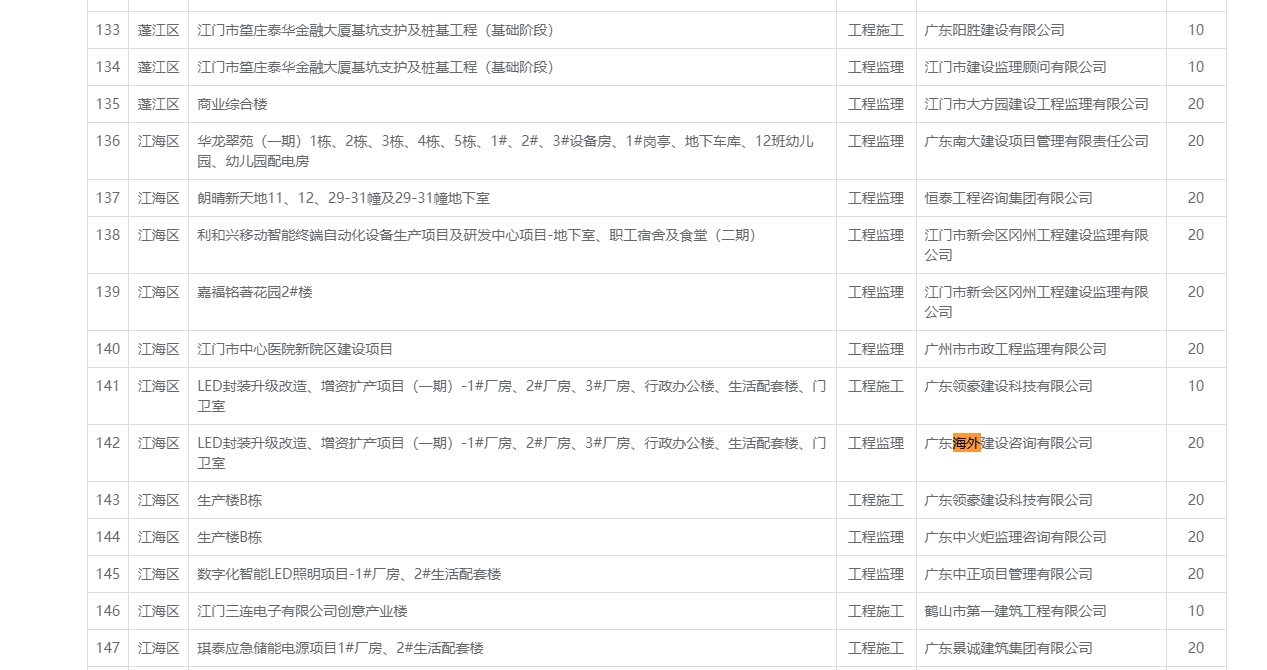The width and height of the screenshot is (1267, 670).
Task: Select row number 138
Action: point(108,235)
